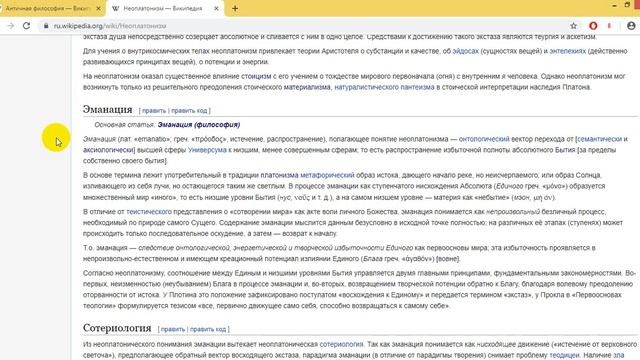Click править next to Эманация heading

point(154,111)
